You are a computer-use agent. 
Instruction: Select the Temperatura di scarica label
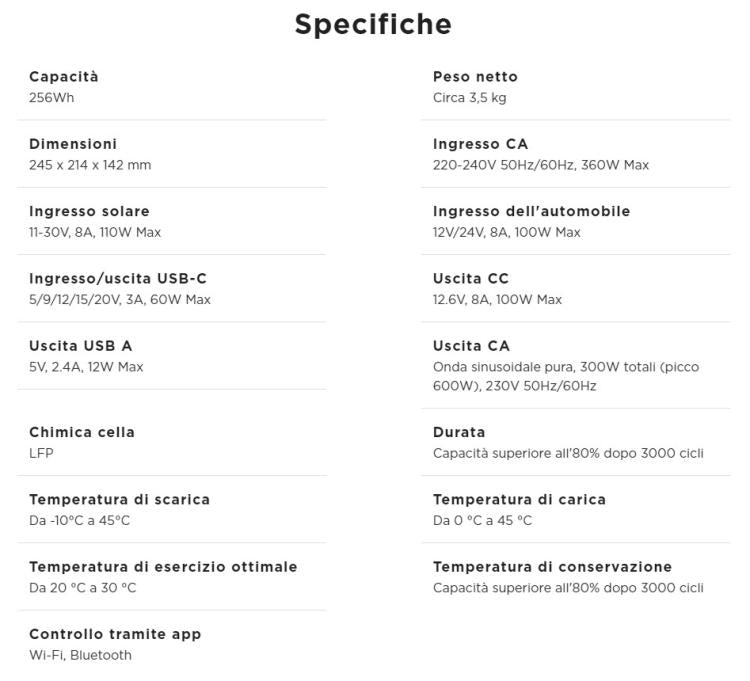pyautogui.click(x=119, y=499)
